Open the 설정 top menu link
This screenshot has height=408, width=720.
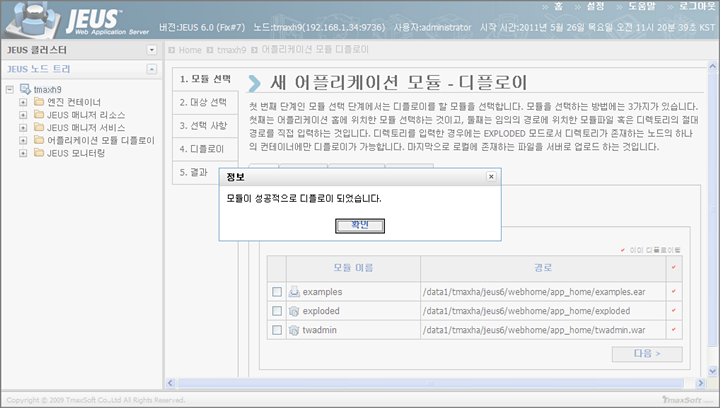[596, 6]
